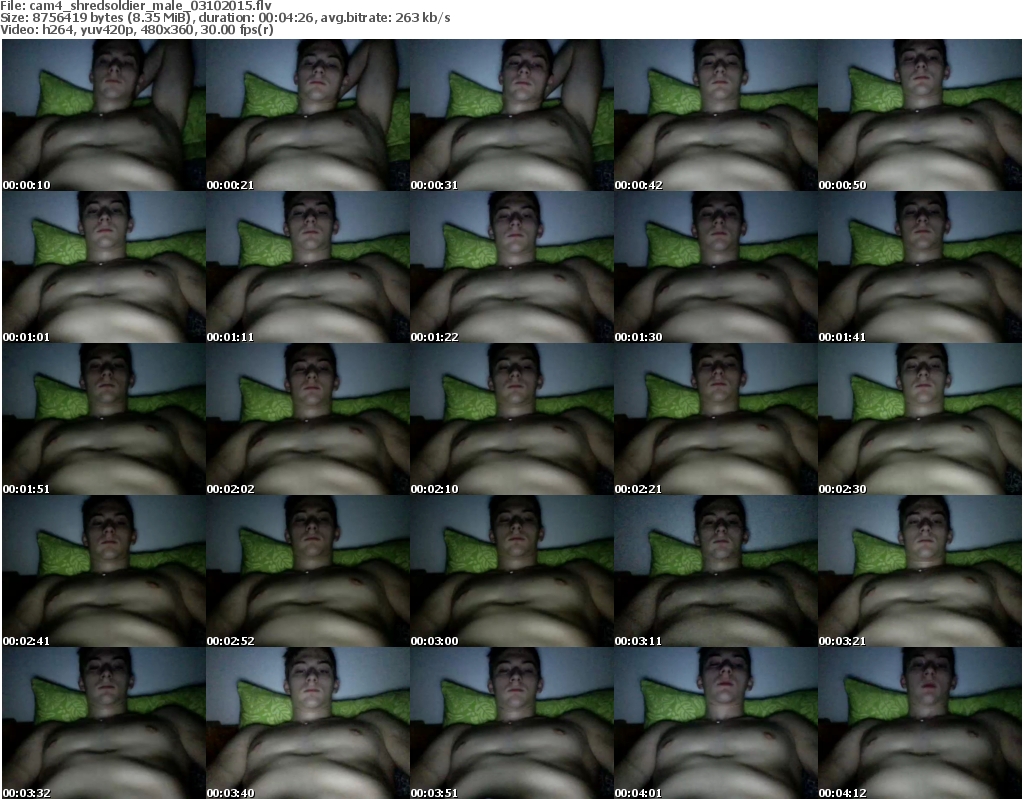Click the 'Size: 8756419 bytes' info line

point(225,18)
